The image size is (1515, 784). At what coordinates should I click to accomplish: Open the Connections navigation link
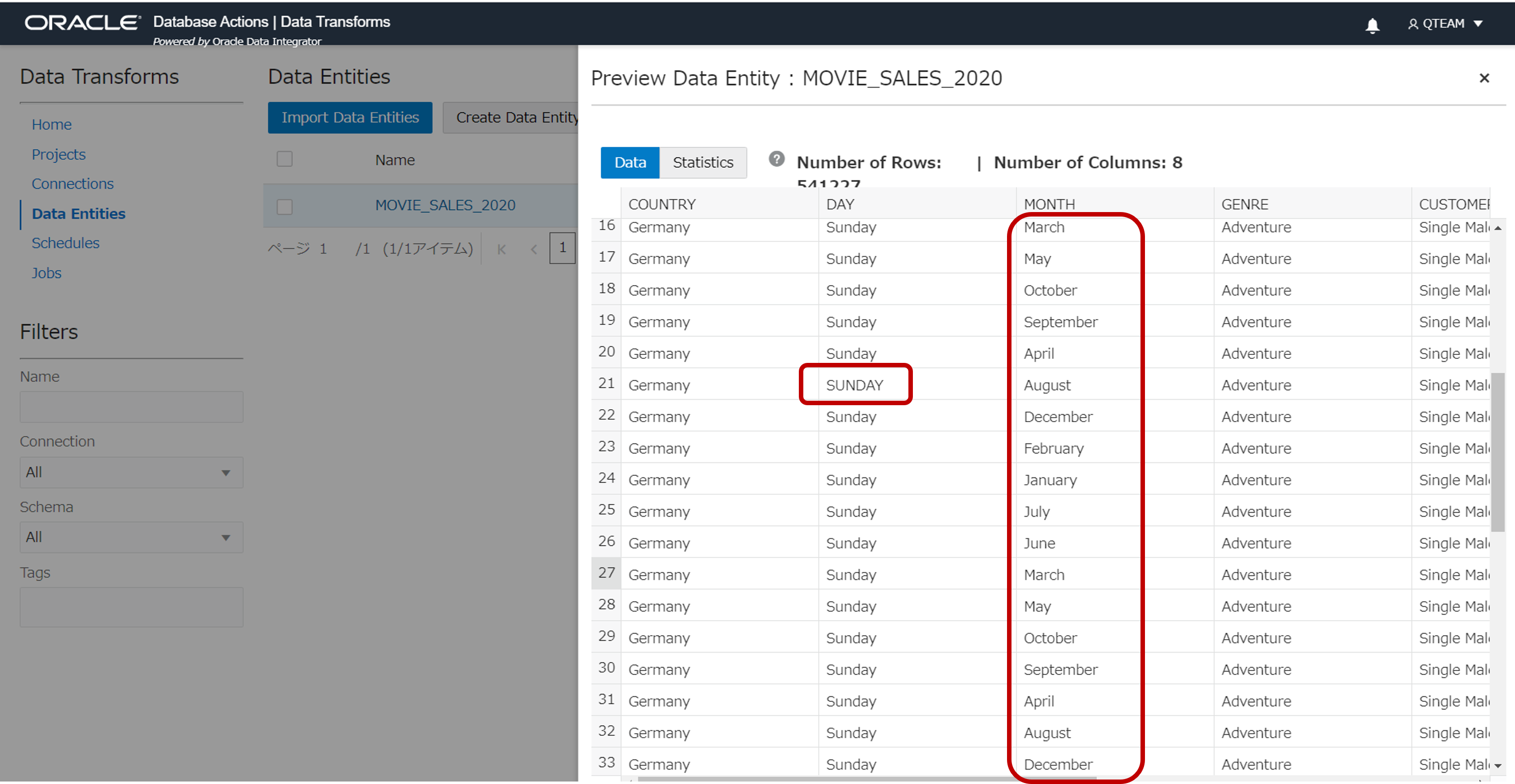click(72, 184)
